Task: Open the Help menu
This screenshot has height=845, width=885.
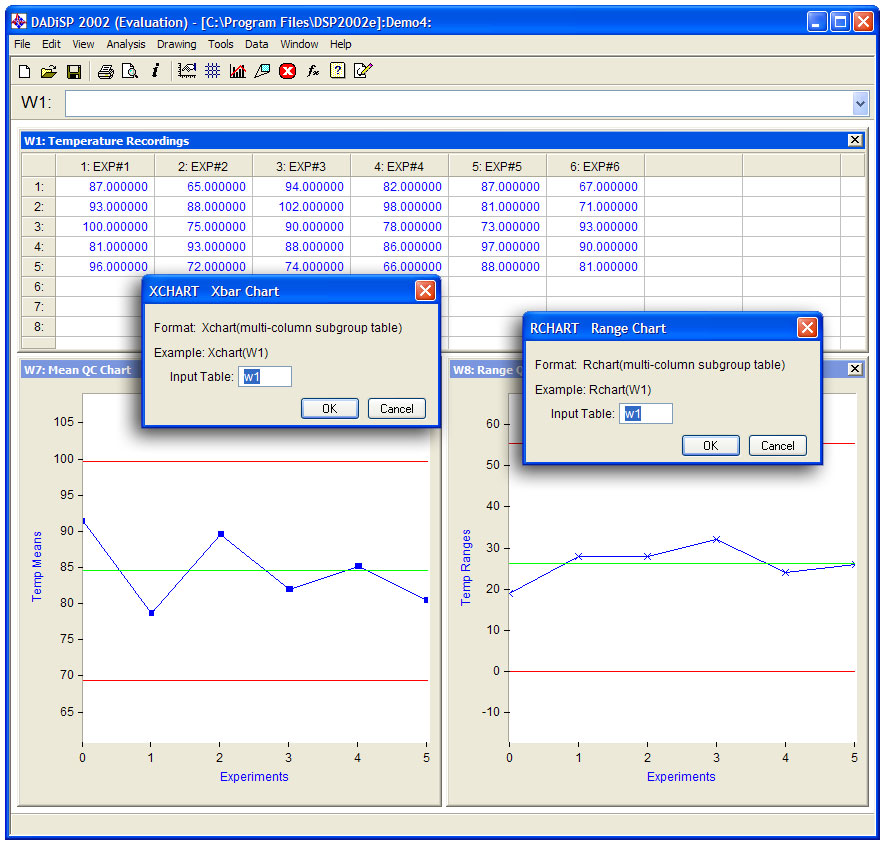Action: coord(340,44)
